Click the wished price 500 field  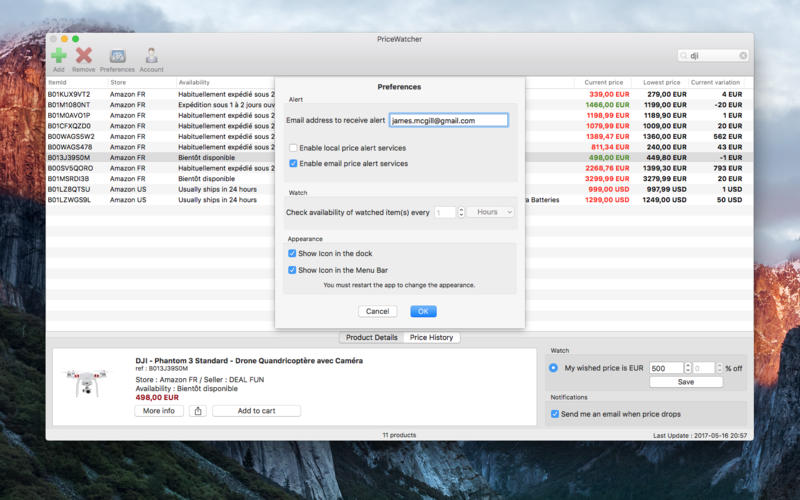point(666,368)
